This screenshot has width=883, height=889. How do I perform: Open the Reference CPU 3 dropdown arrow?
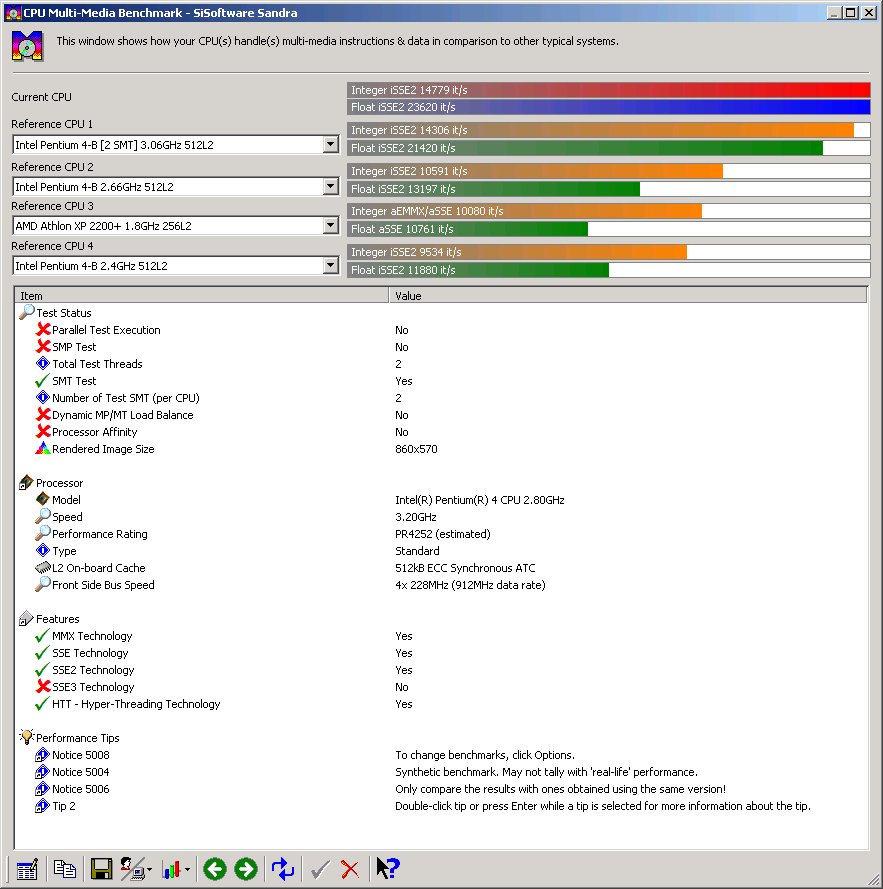331,226
